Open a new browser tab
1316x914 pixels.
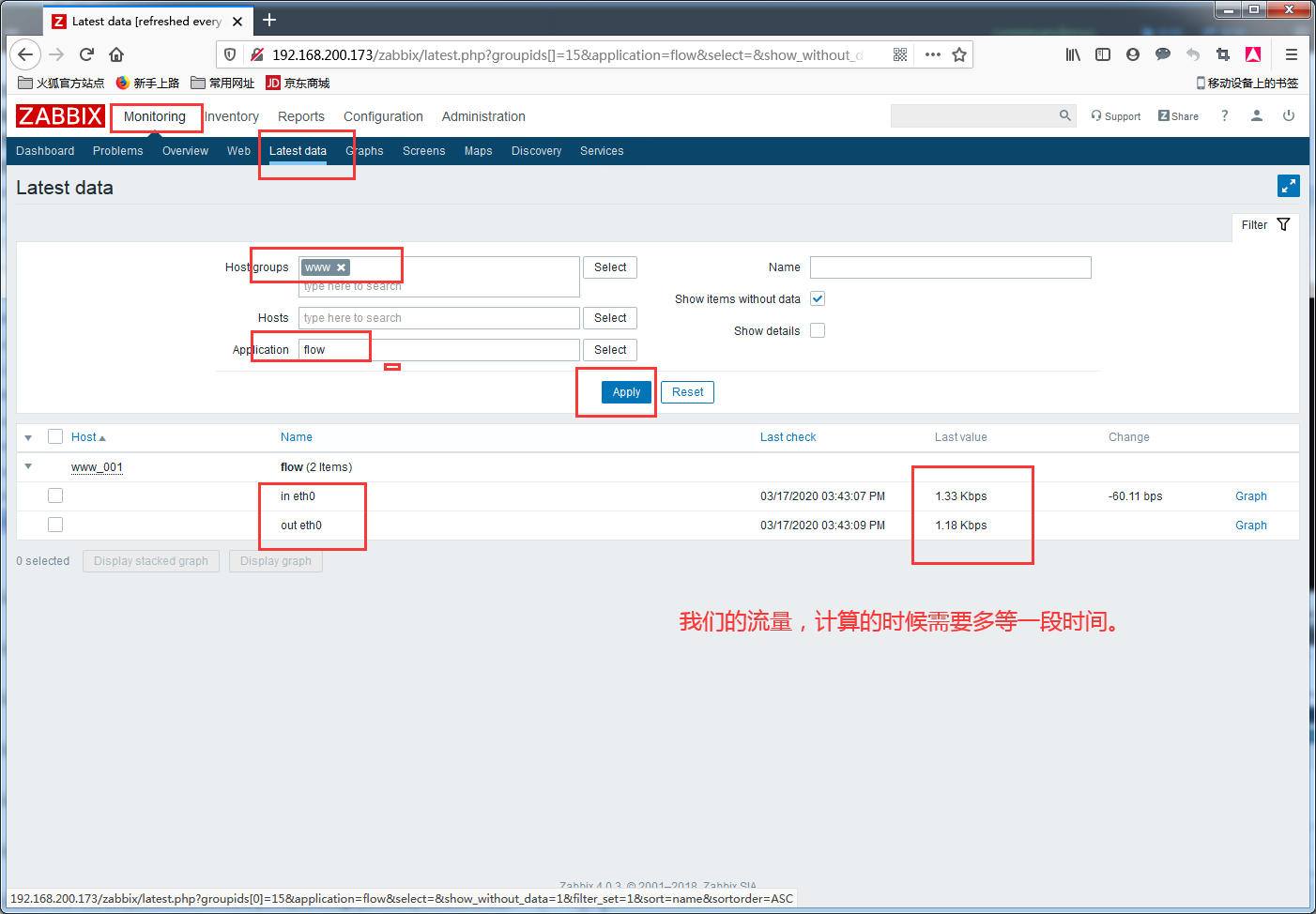[269, 20]
